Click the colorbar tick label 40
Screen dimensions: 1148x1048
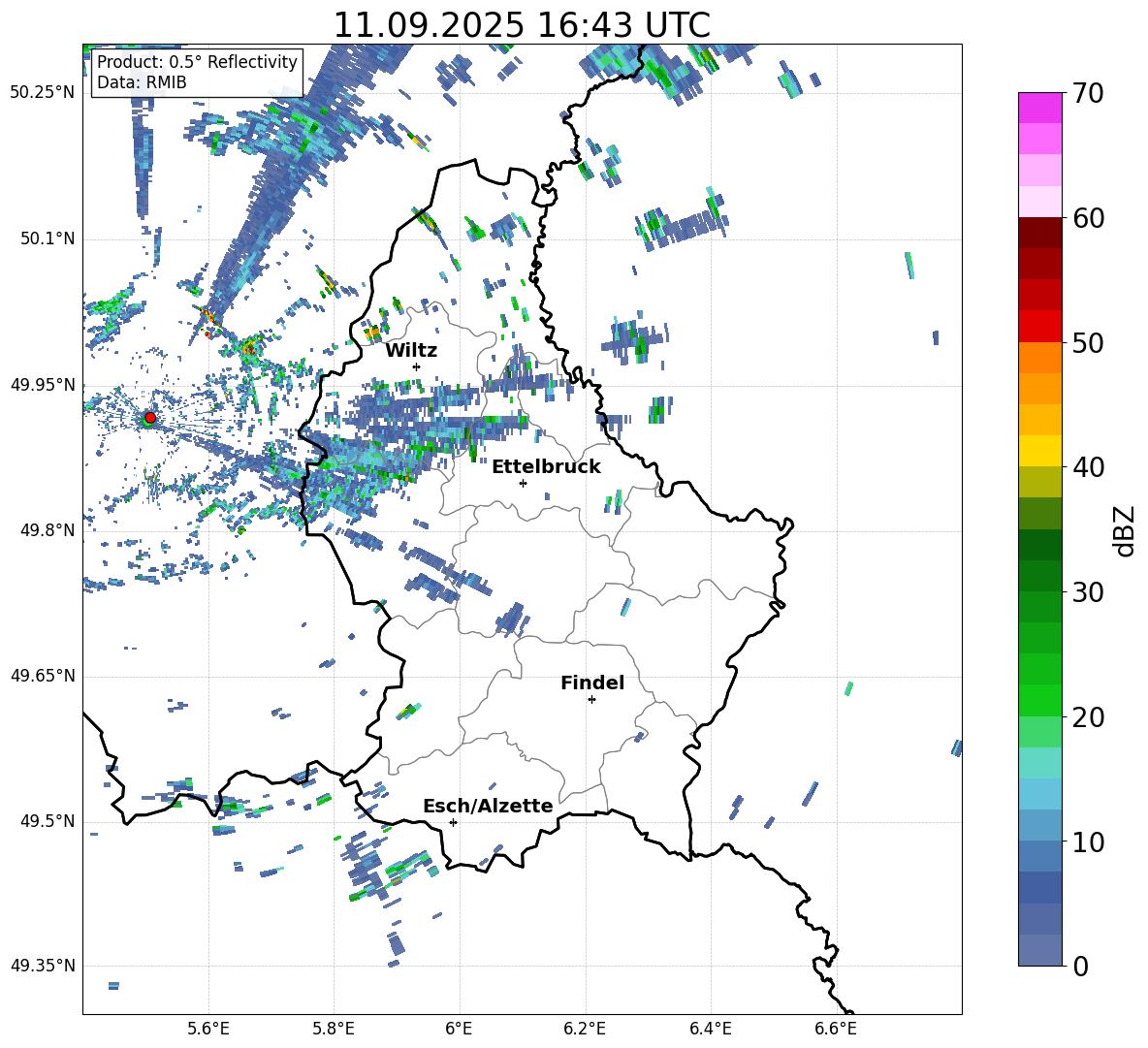1088,467
